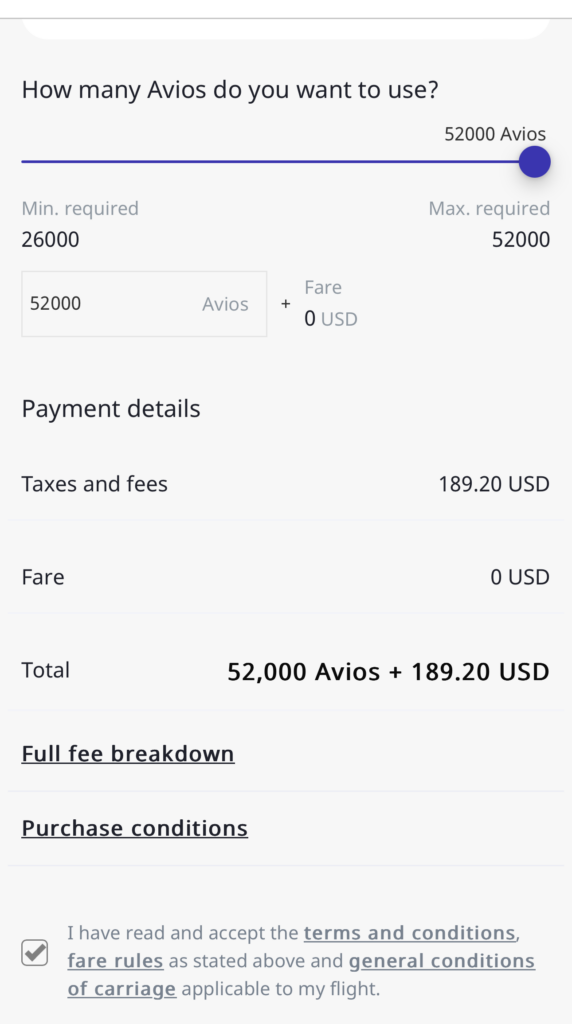Click the round Avios slider handle
This screenshot has width=572, height=1024.
point(534,161)
